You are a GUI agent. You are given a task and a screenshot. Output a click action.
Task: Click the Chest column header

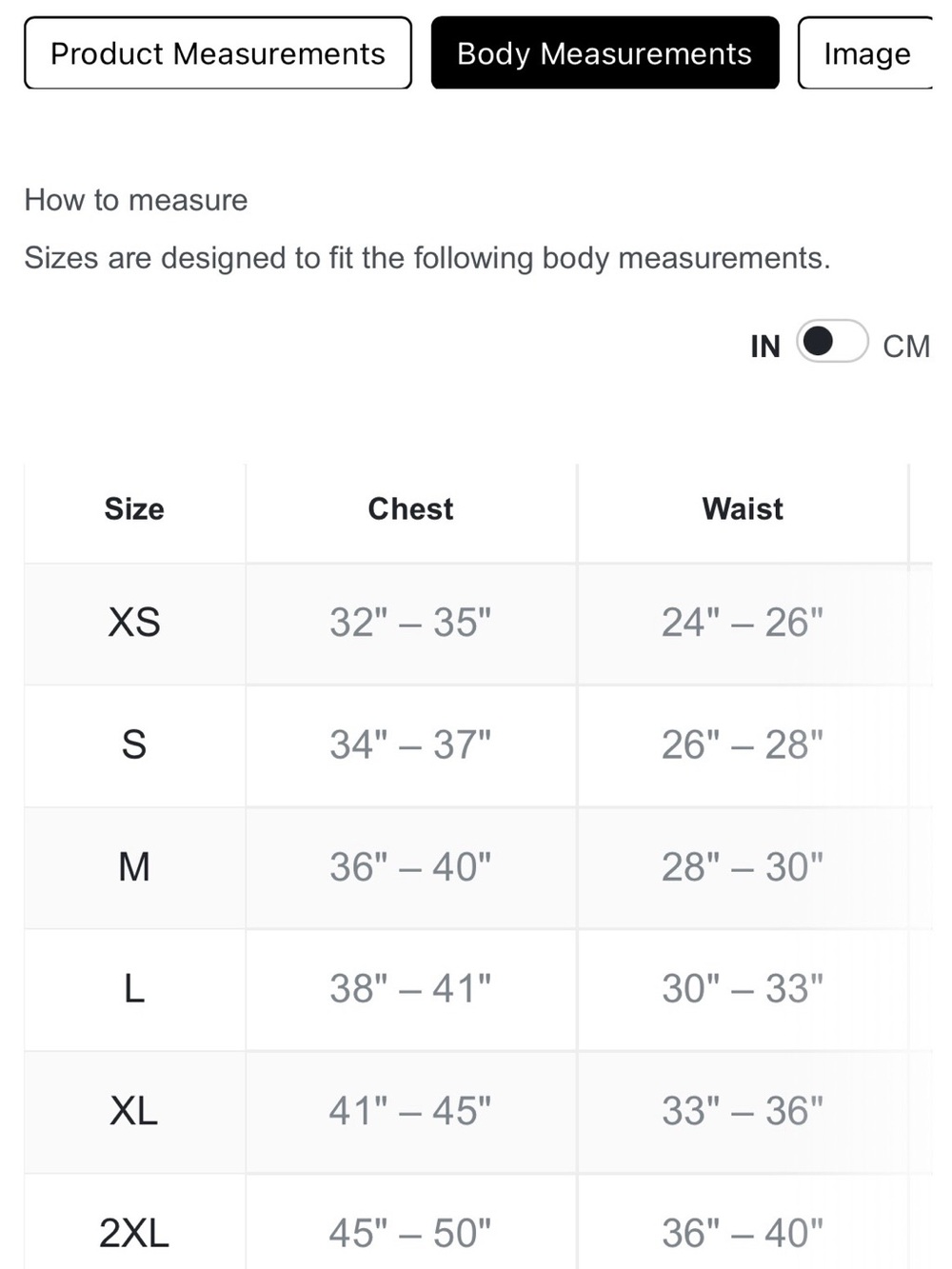(x=410, y=509)
